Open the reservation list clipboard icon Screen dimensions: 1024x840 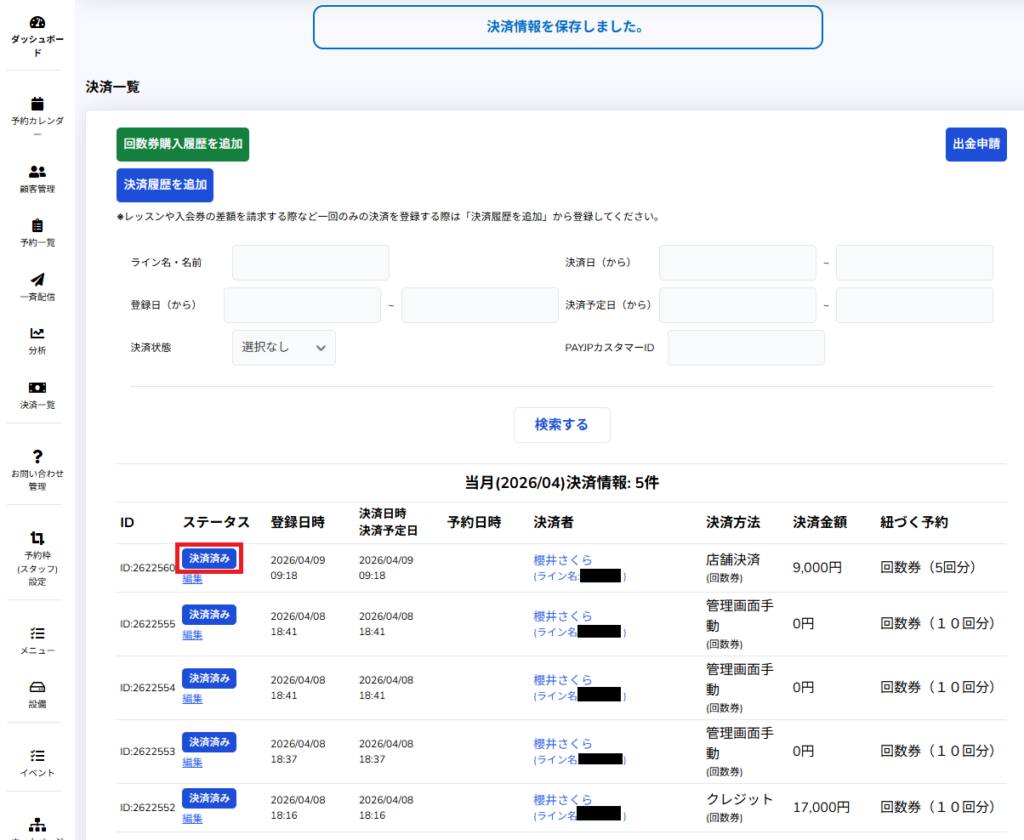(37, 226)
